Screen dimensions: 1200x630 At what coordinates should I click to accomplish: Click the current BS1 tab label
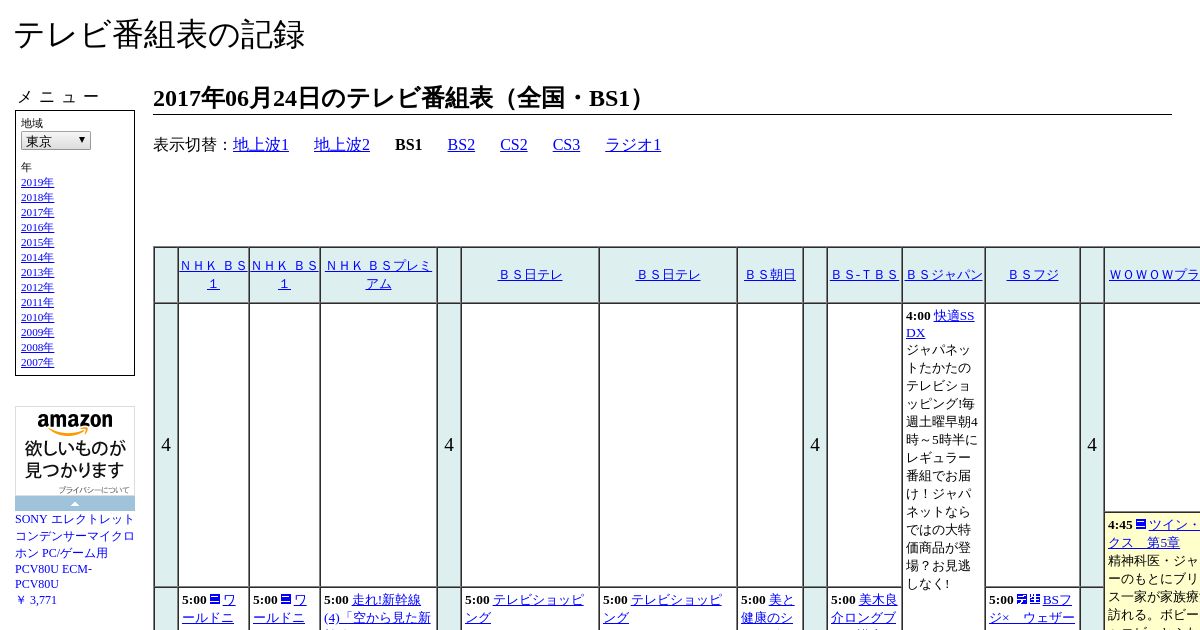point(408,145)
